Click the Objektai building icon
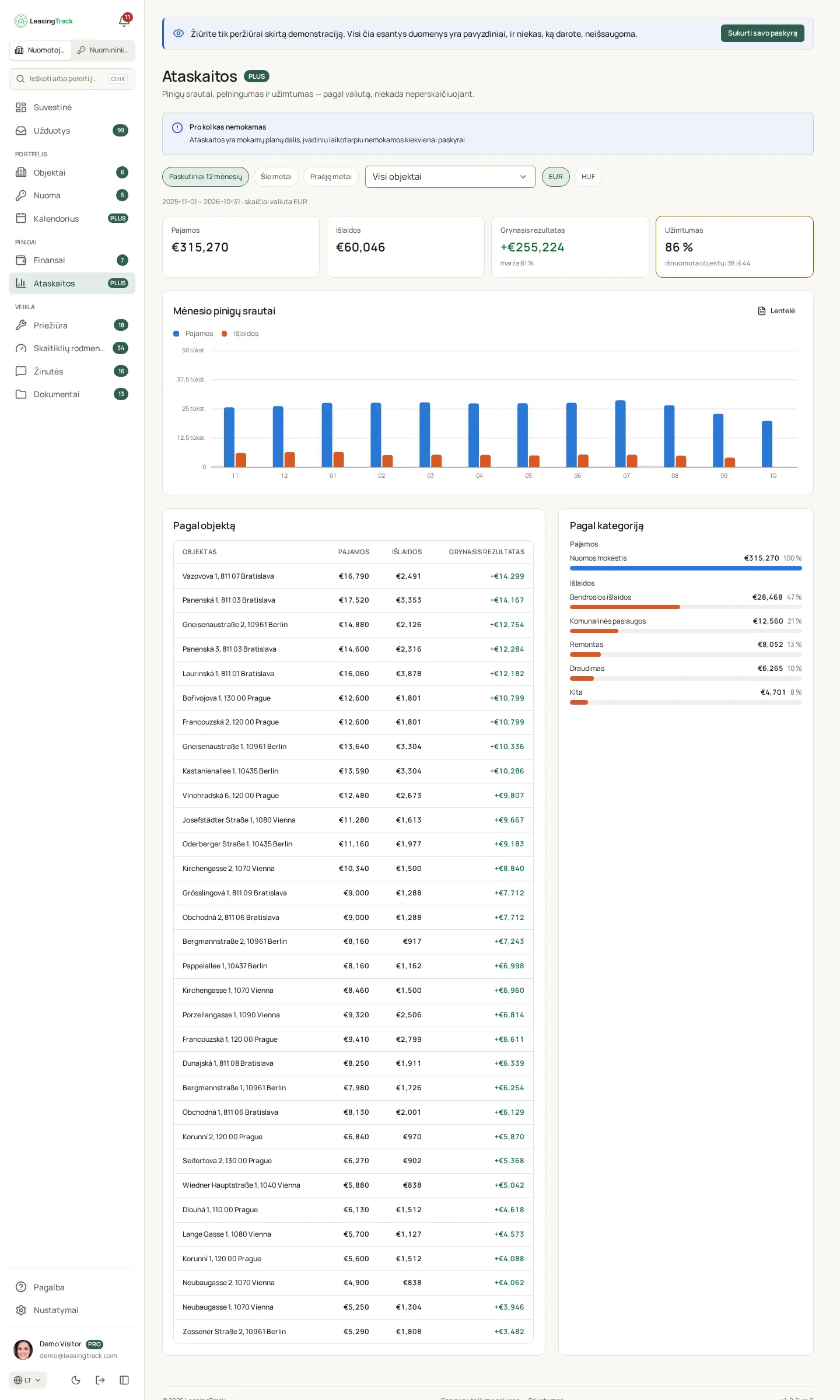 point(21,173)
